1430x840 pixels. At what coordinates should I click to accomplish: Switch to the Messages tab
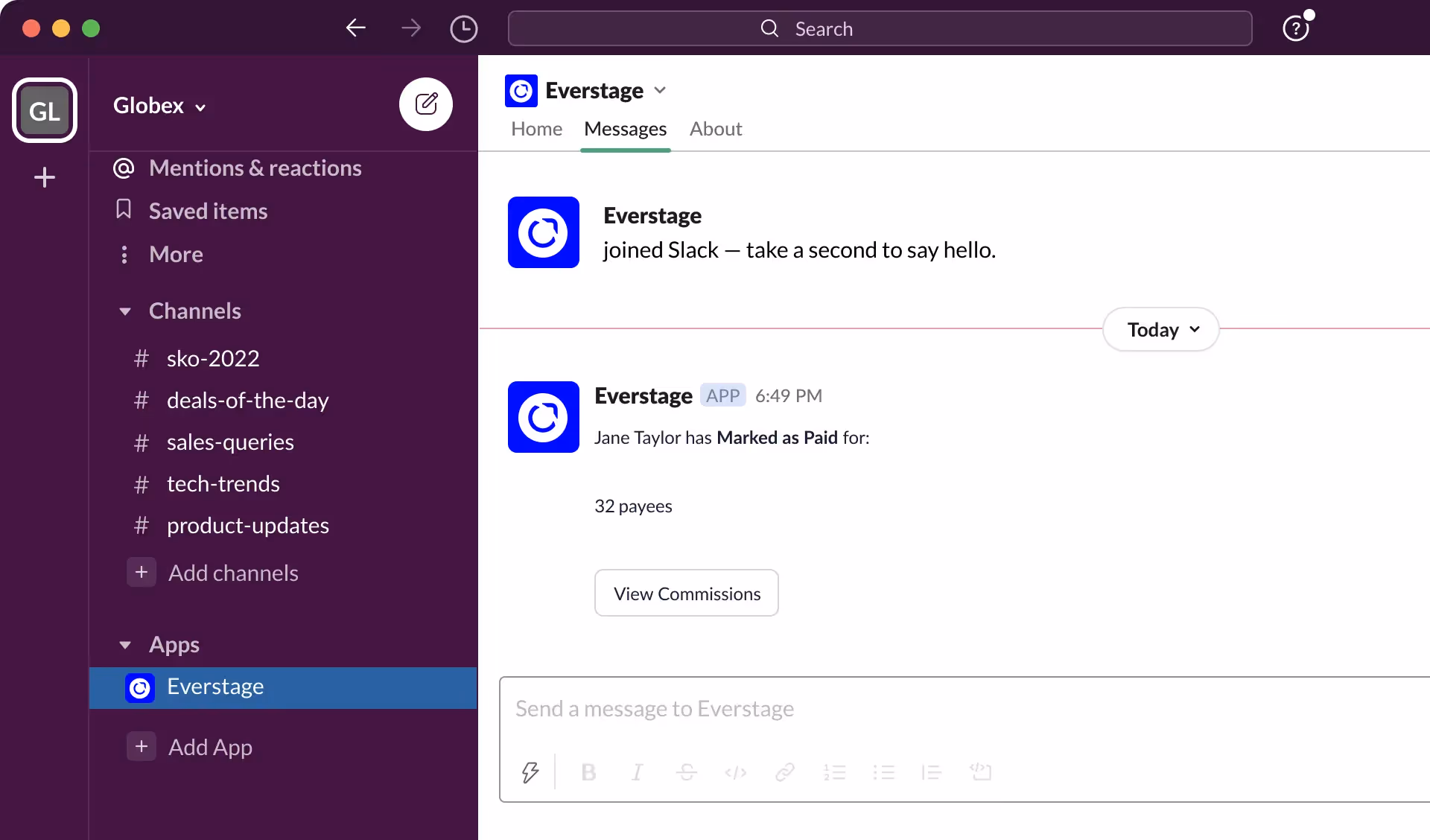[x=625, y=129]
